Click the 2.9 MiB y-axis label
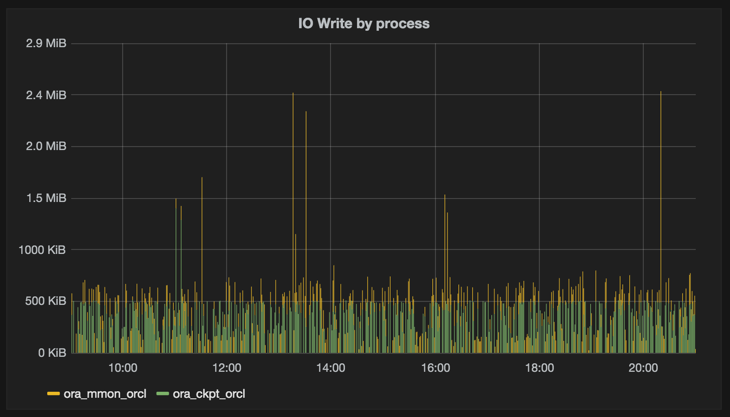The height and width of the screenshot is (417, 730). pos(46,44)
